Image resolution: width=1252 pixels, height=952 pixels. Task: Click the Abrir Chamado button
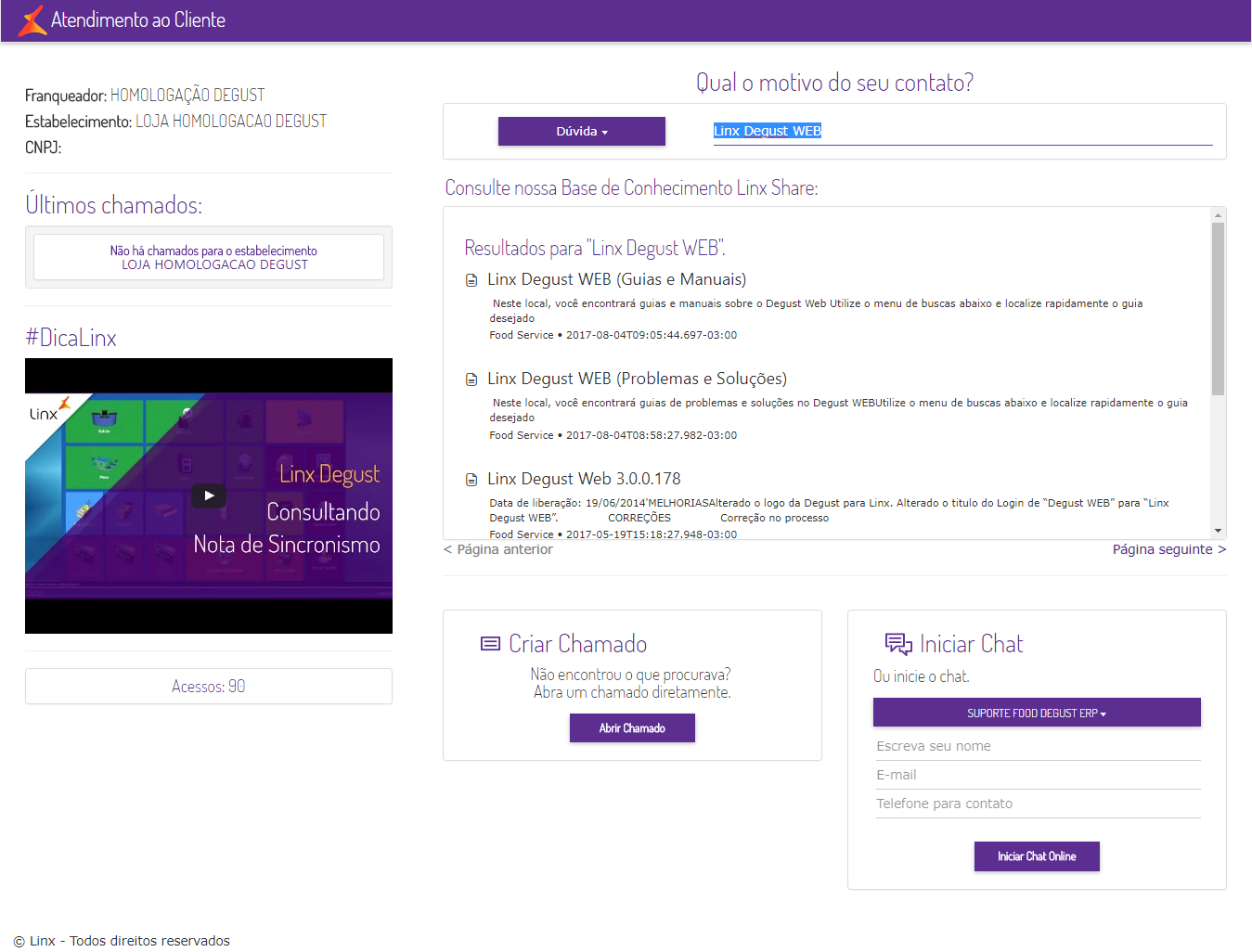click(632, 728)
